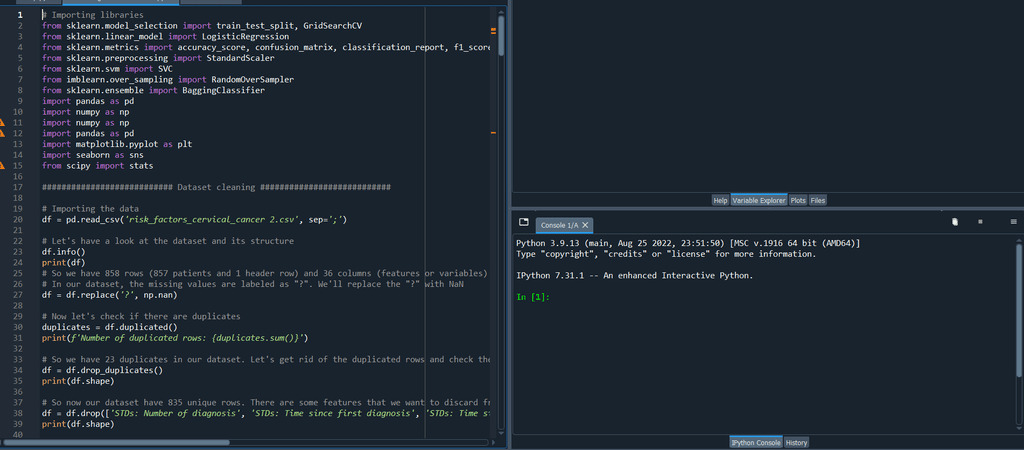1024x450 pixels.
Task: Click 'import seaborn as sns' line
Action: (x=93, y=155)
